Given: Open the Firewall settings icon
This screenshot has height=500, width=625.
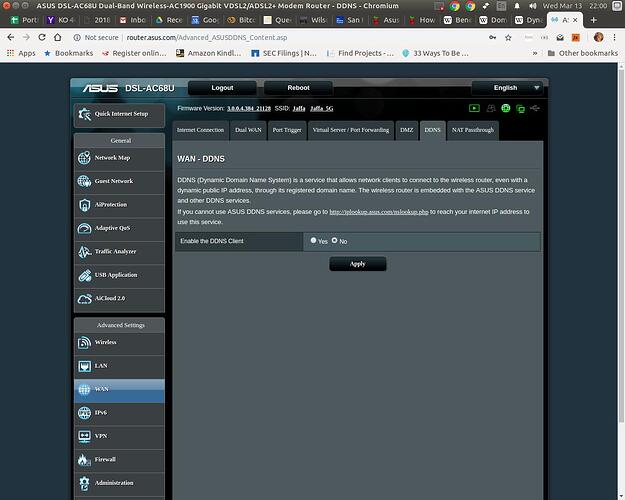Looking at the screenshot, I should pos(84,460).
